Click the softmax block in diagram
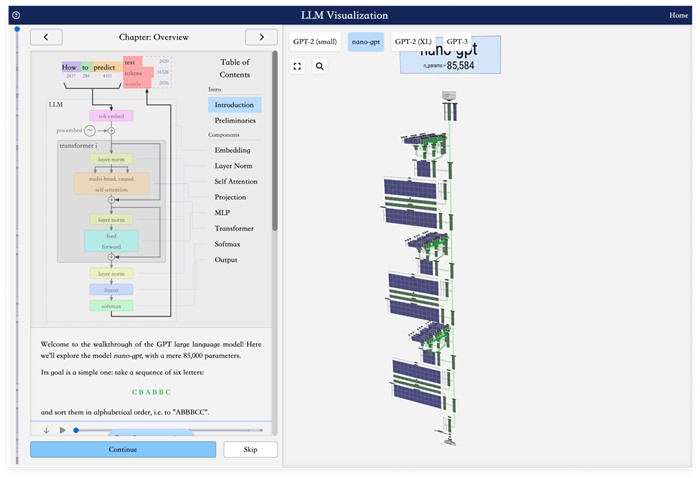 (x=111, y=306)
